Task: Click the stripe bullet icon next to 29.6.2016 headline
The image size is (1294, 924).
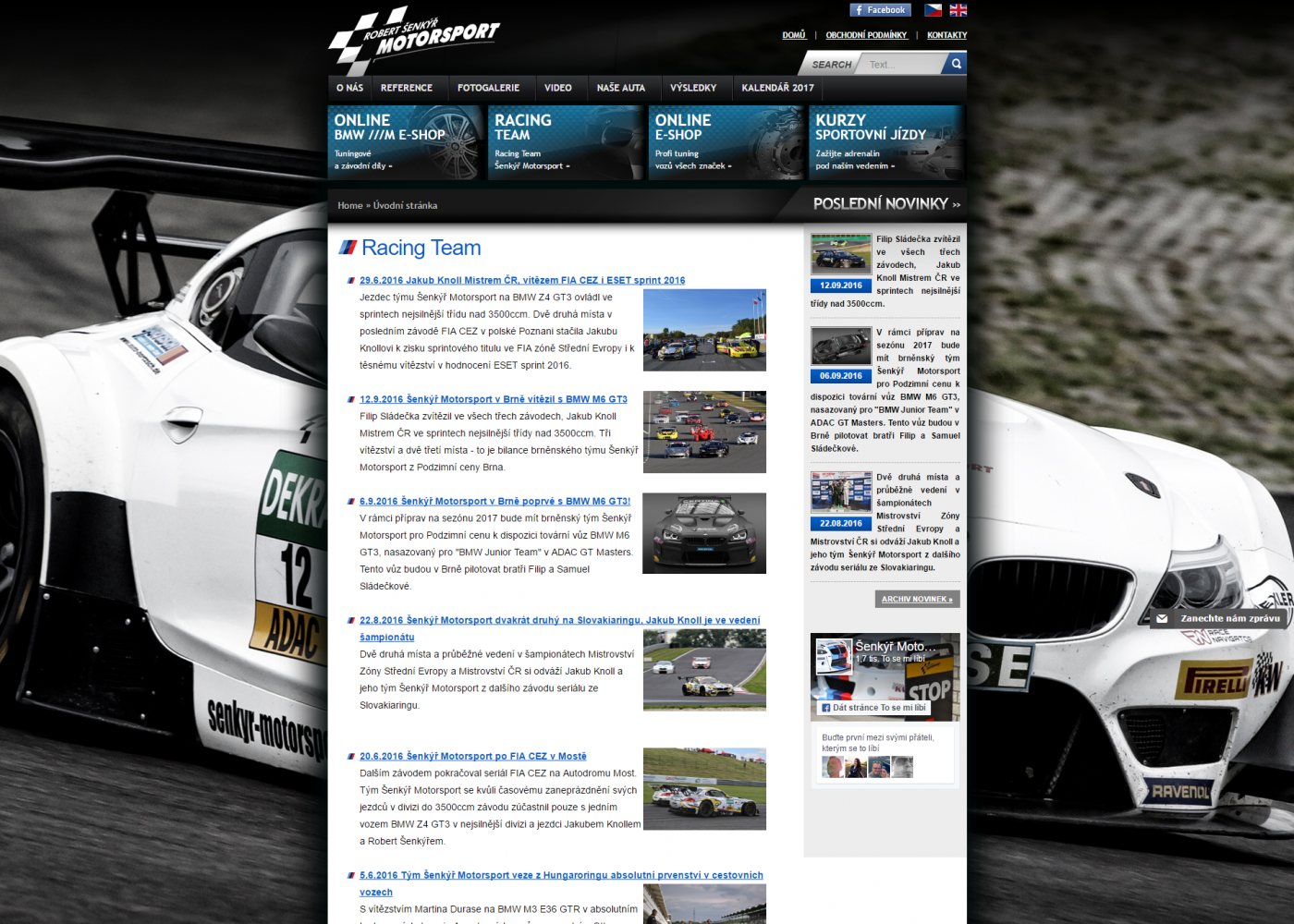Action: pyautogui.click(x=351, y=280)
